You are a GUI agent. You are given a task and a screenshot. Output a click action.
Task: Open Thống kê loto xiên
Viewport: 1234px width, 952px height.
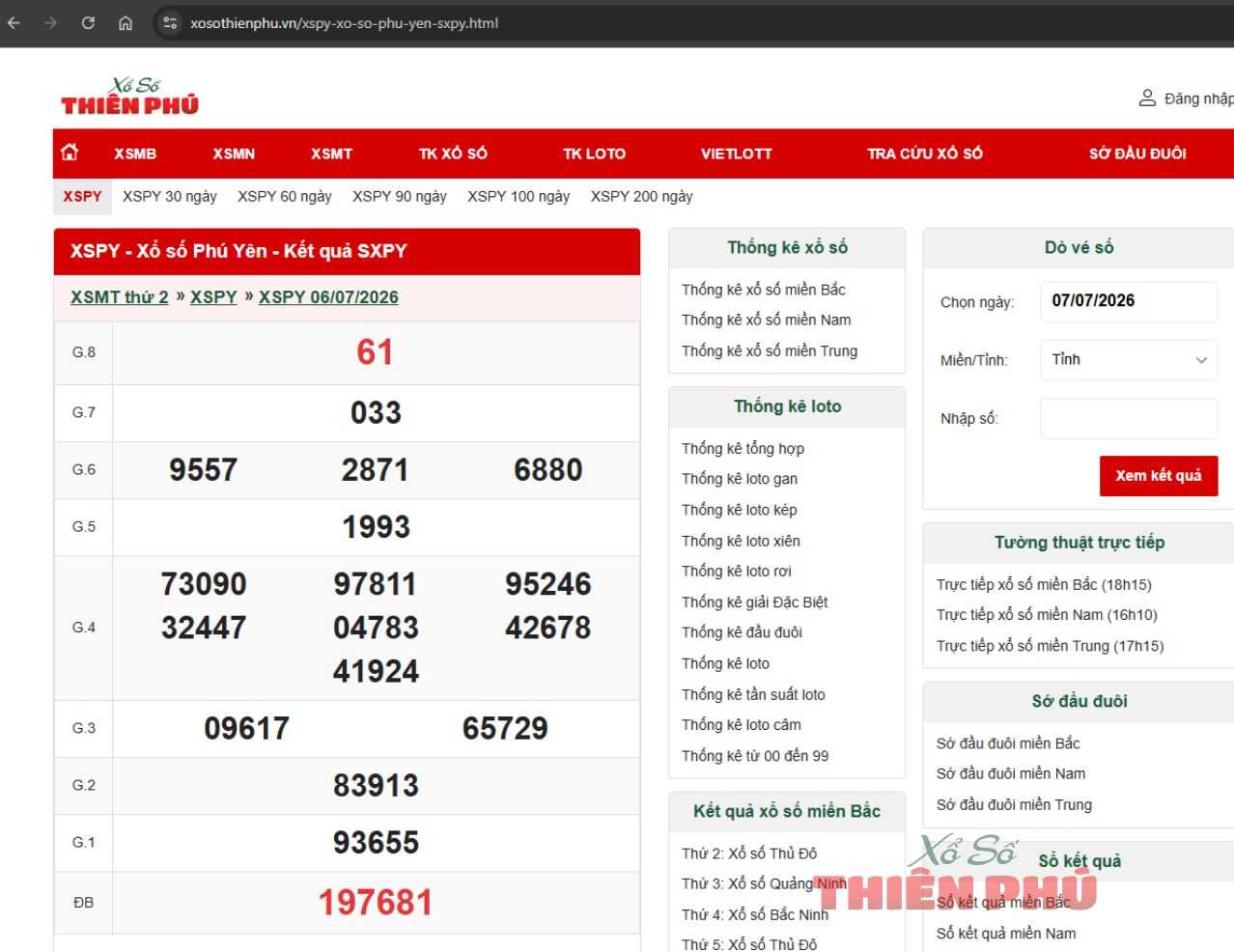(741, 541)
